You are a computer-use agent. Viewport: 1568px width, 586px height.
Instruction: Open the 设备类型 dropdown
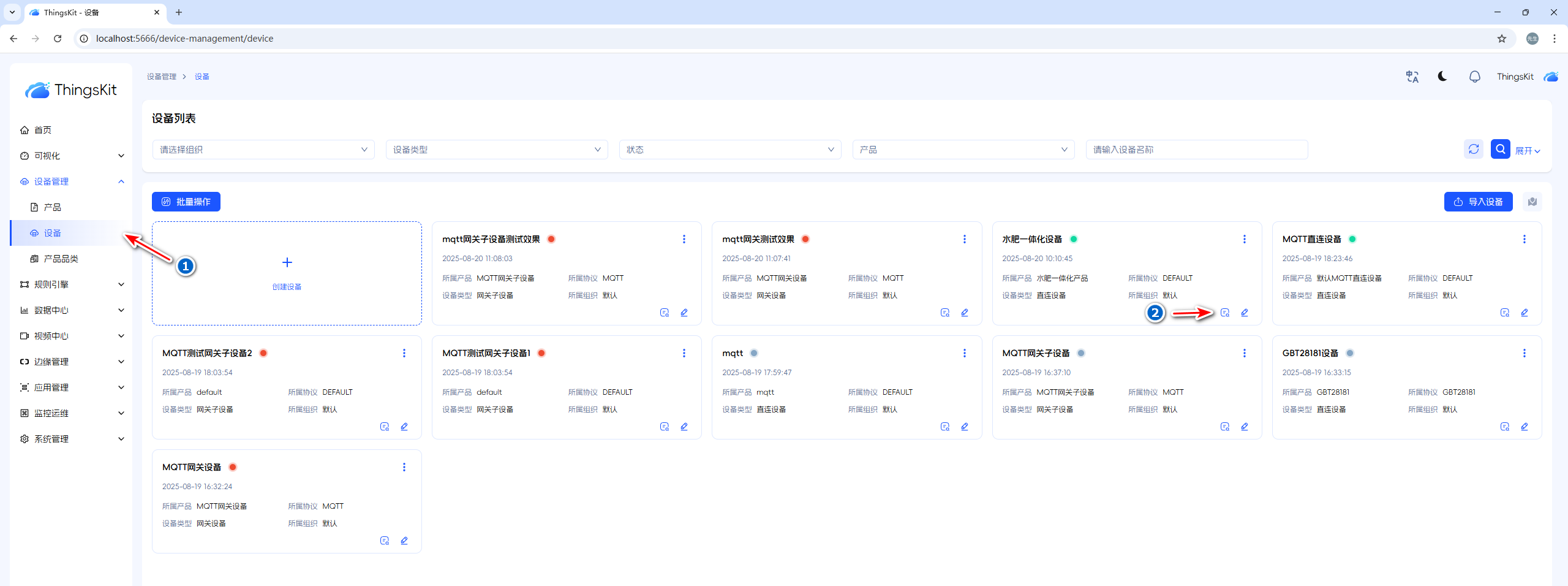pyautogui.click(x=496, y=150)
